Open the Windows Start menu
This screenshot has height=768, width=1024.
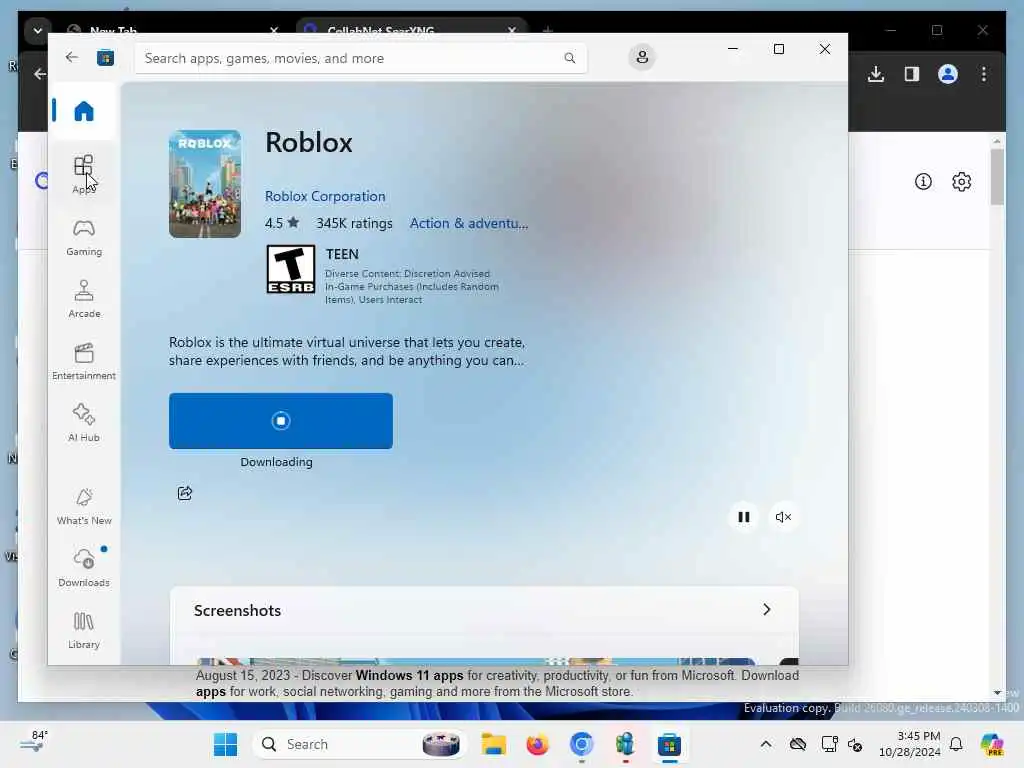click(x=225, y=744)
